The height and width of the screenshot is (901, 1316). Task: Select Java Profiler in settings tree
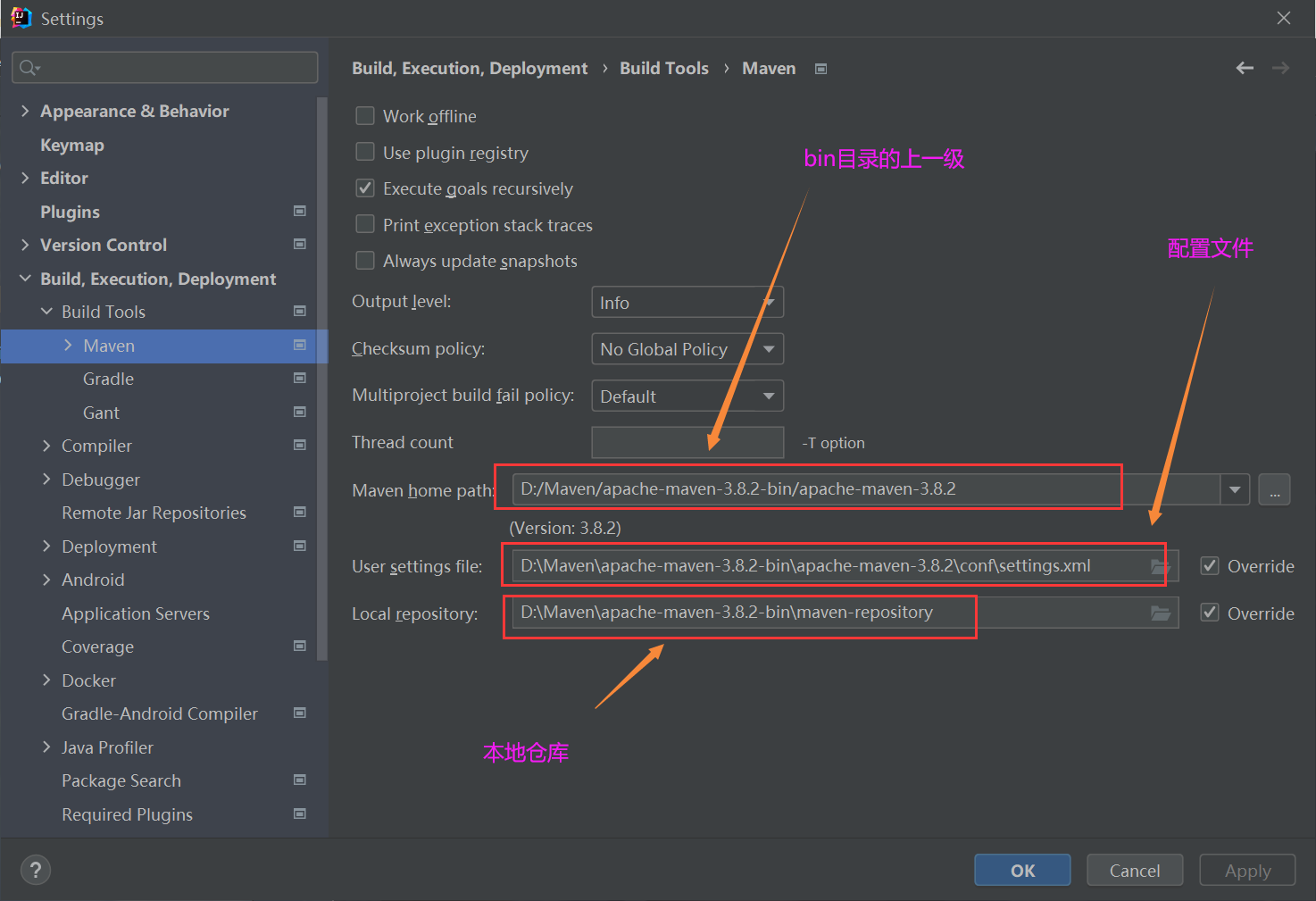click(107, 747)
